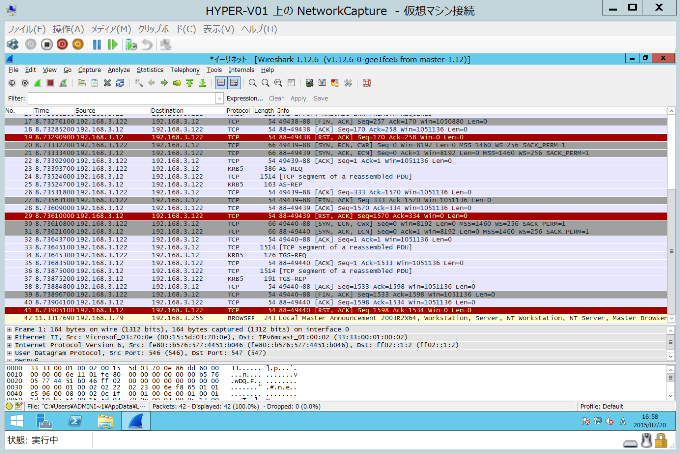Open Wireshark File menu

(13, 70)
